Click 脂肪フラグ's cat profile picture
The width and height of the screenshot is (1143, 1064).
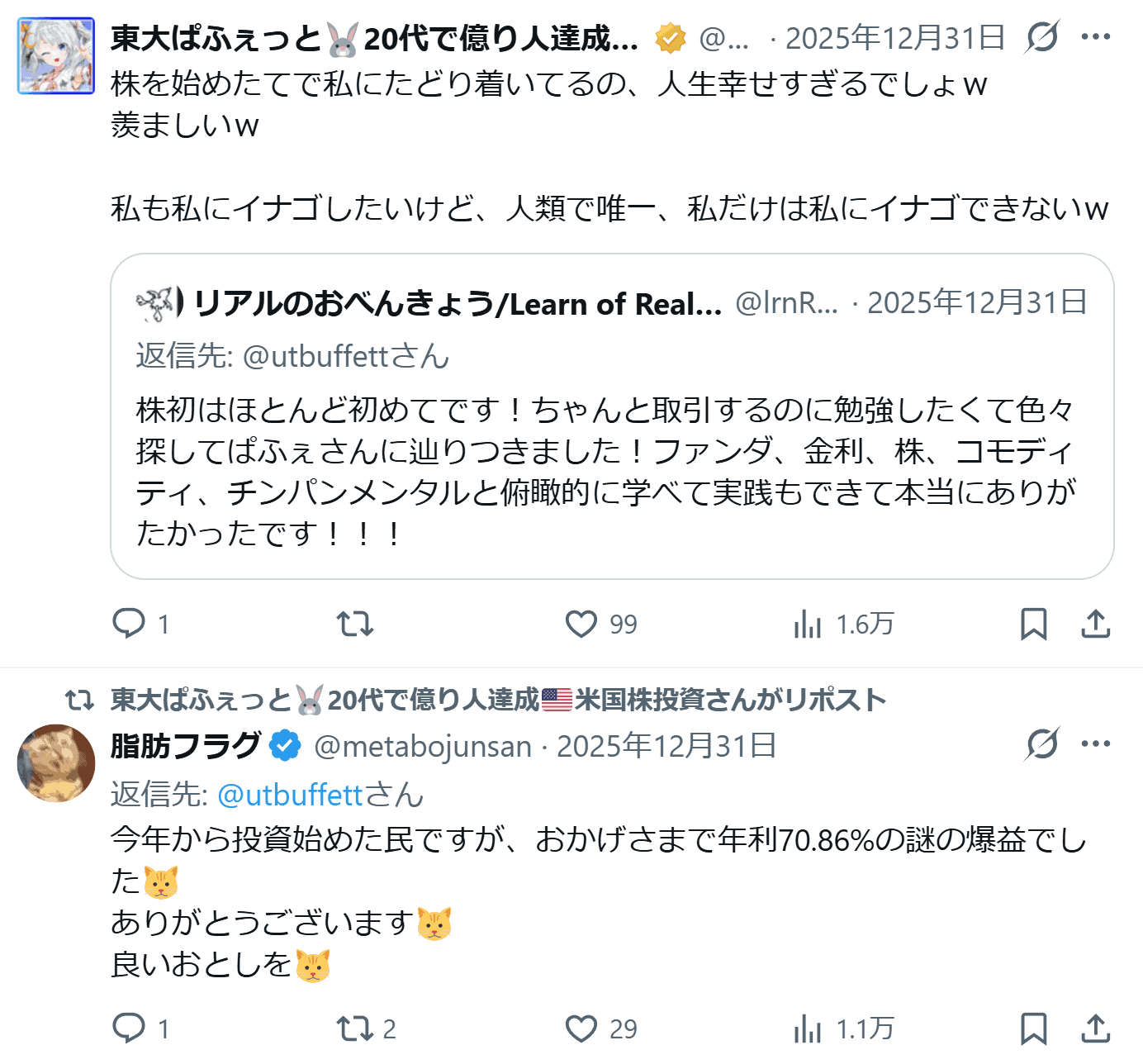(x=56, y=763)
